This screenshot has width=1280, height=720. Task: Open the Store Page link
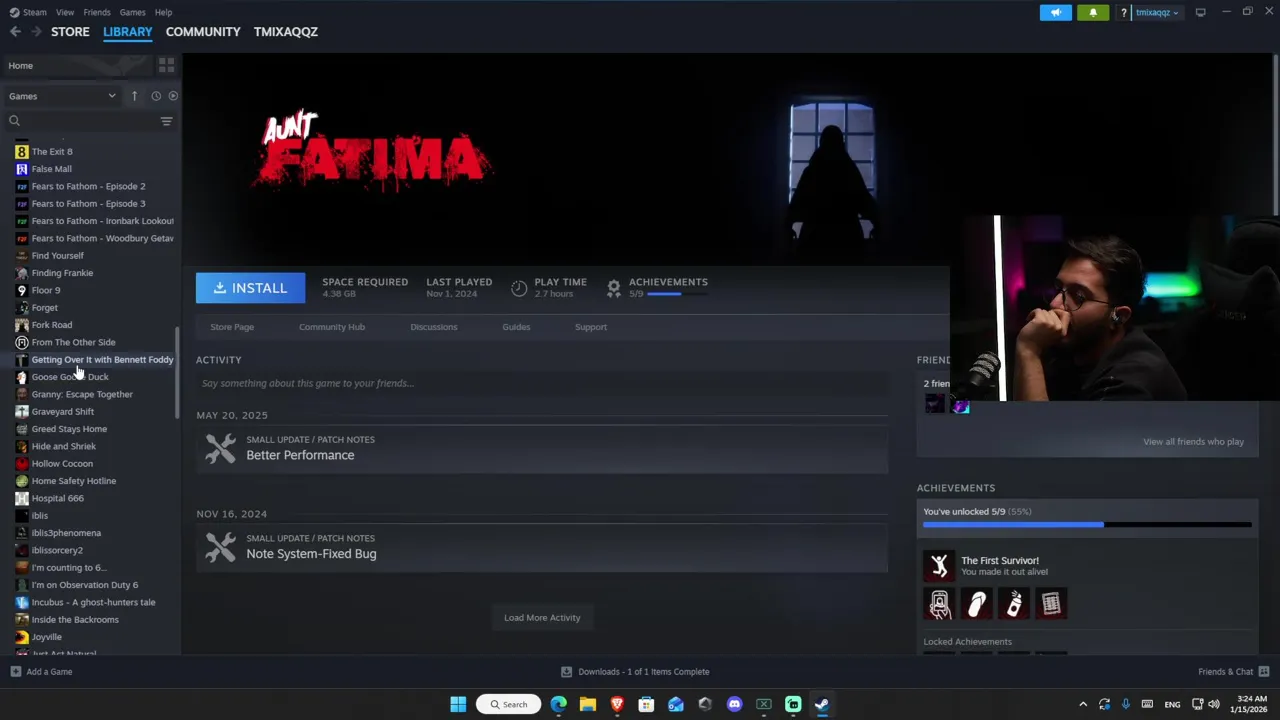pyautogui.click(x=232, y=327)
